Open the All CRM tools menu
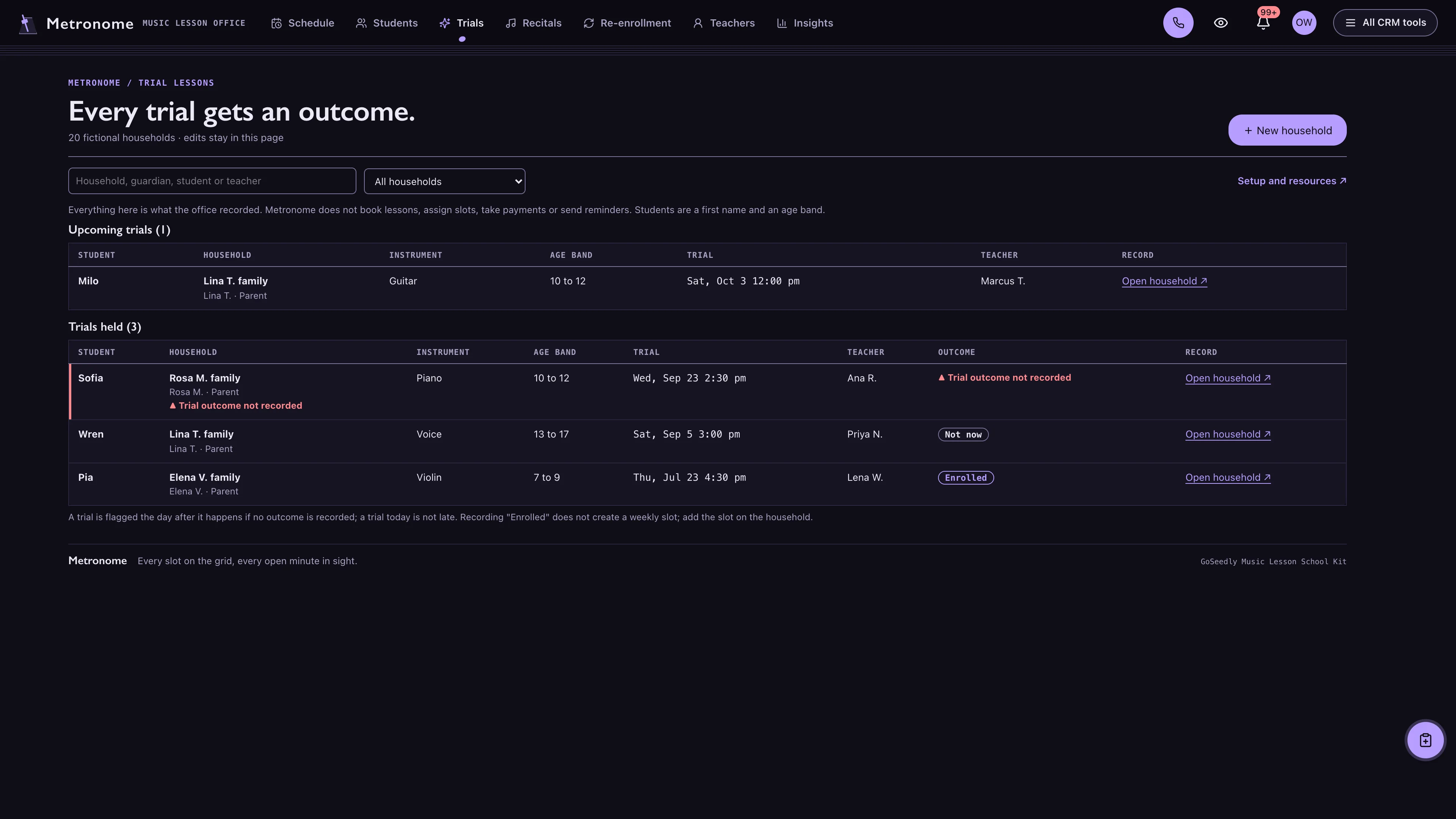Viewport: 1456px width, 819px height. [x=1385, y=23]
